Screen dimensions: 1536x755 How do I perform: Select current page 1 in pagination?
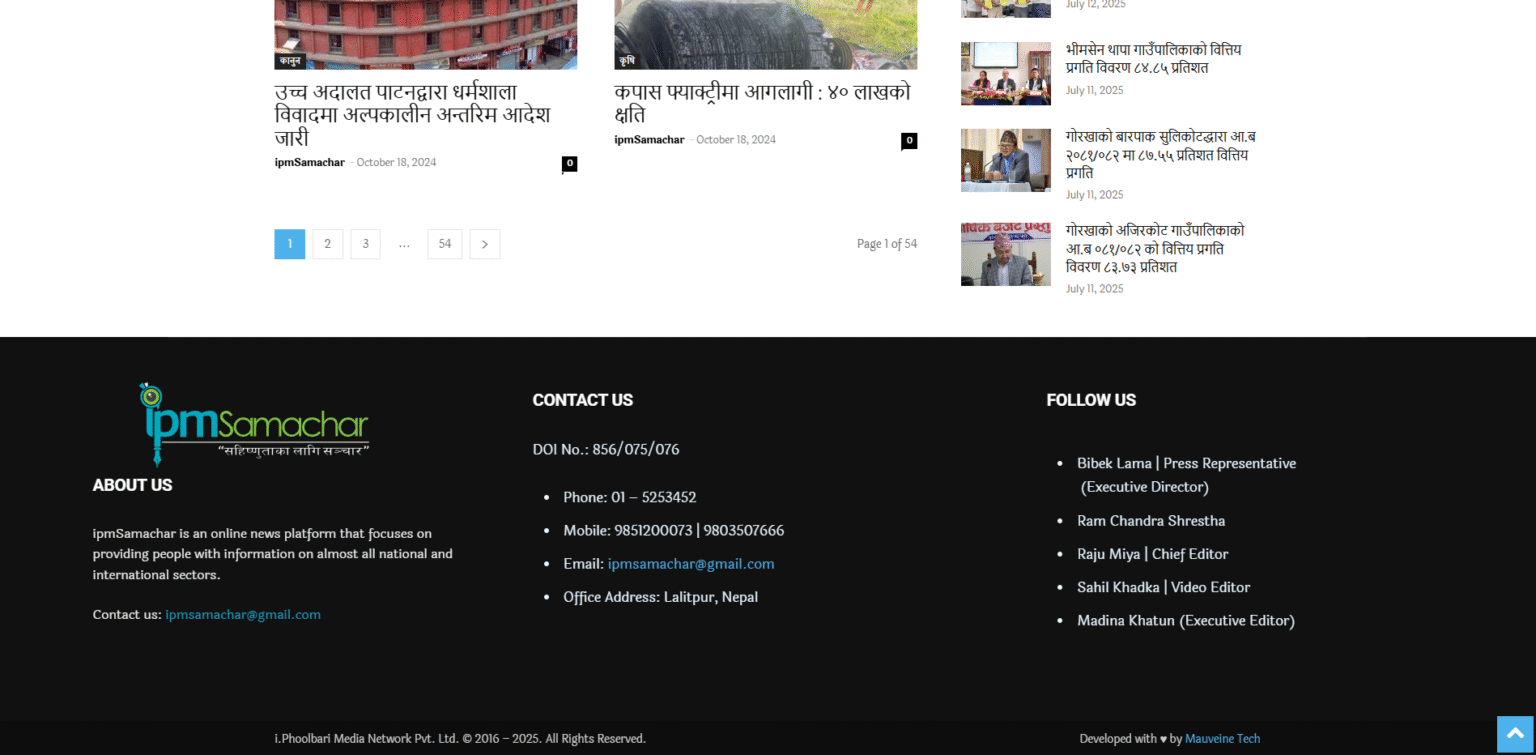[290, 244]
